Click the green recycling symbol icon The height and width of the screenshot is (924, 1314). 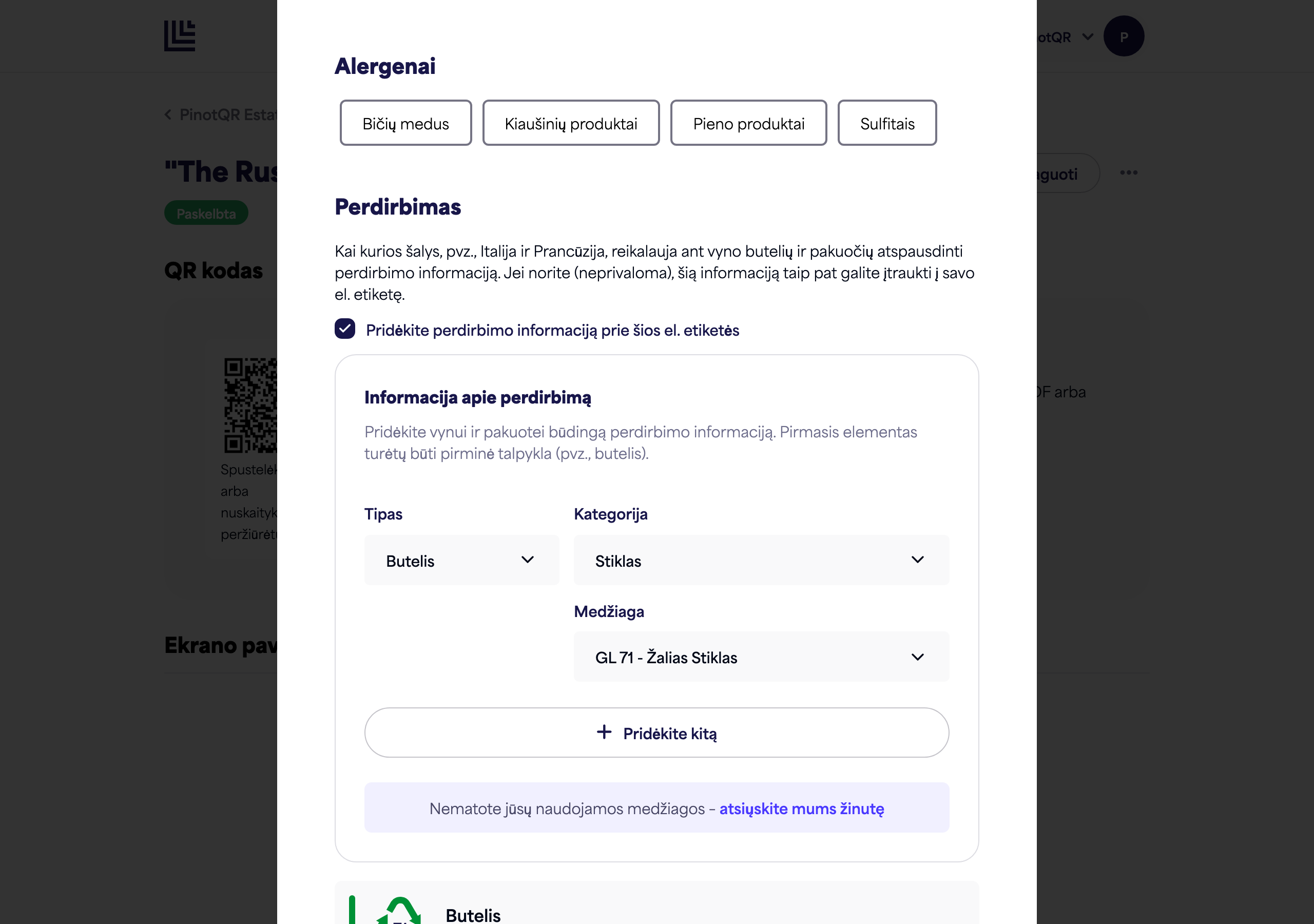399,910
